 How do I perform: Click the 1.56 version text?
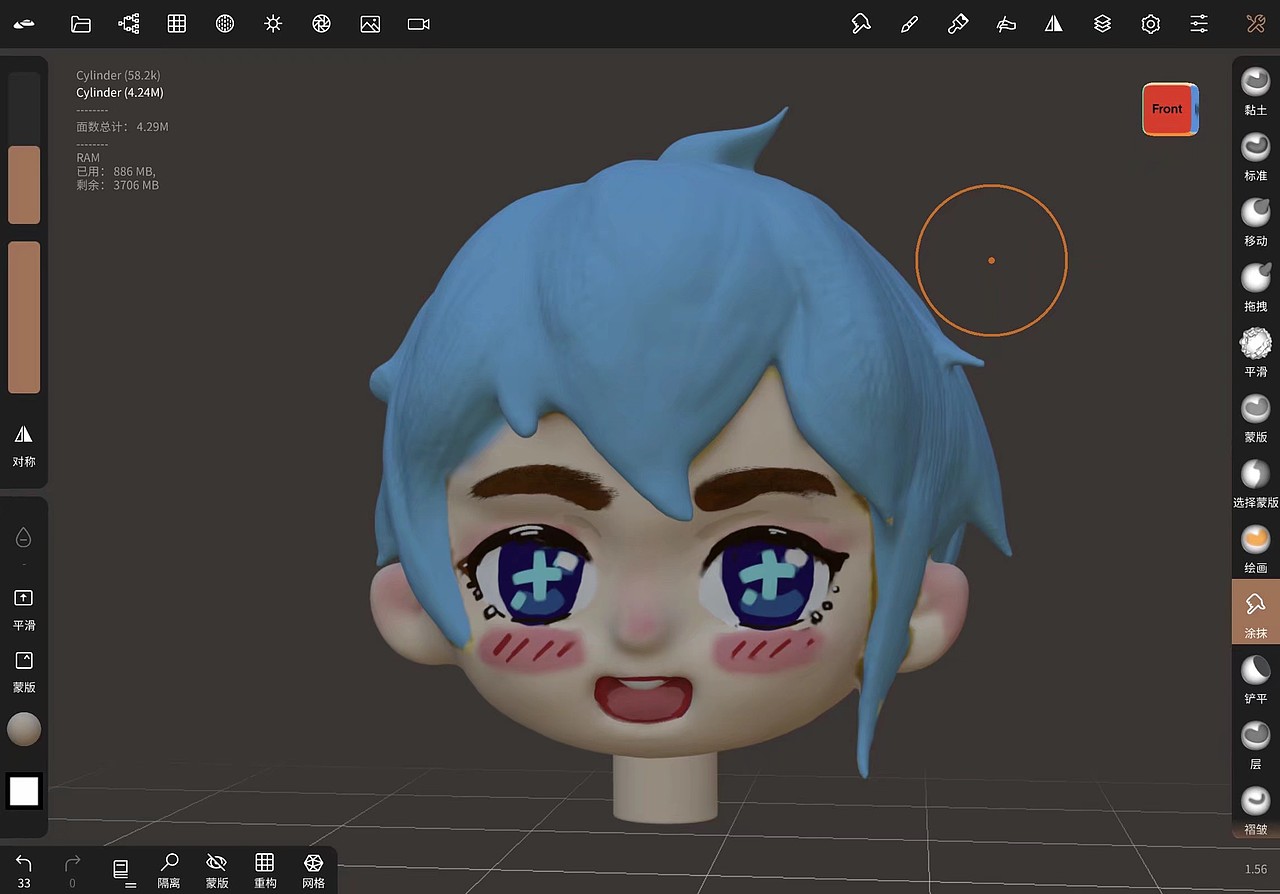pyautogui.click(x=1256, y=870)
